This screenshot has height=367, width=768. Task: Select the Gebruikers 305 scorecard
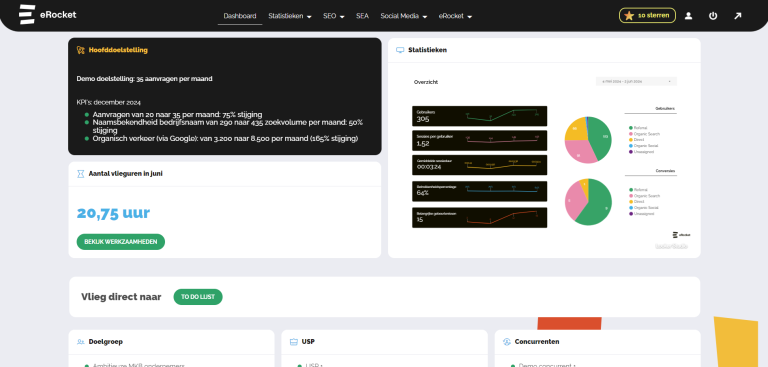pyautogui.click(x=480, y=116)
